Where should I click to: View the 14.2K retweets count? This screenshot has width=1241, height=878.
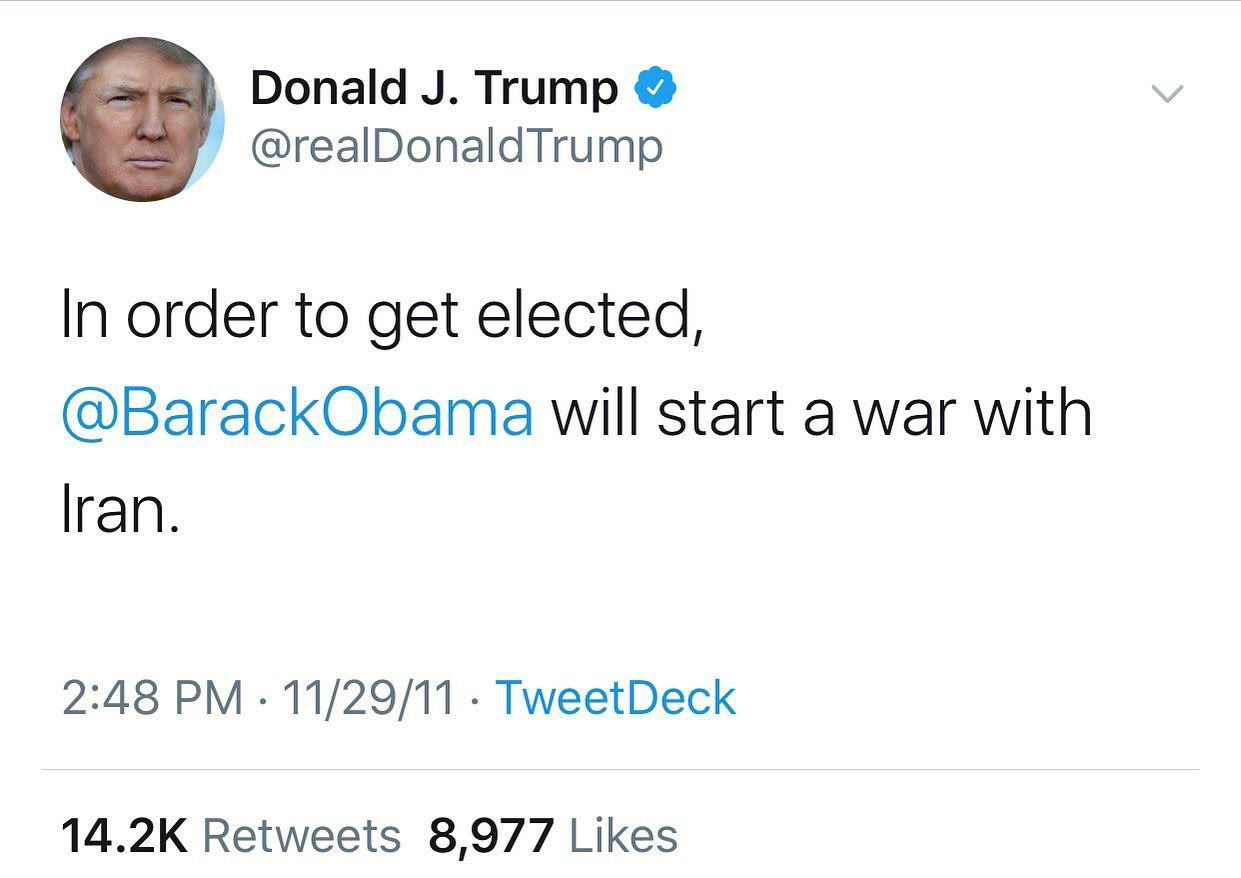point(124,835)
